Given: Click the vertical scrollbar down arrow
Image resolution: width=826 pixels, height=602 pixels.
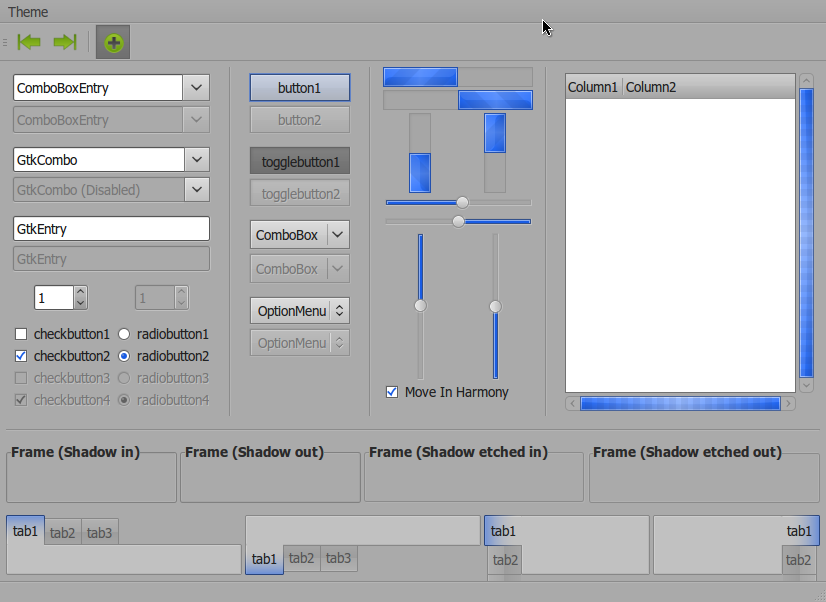Looking at the screenshot, I should click(806, 386).
